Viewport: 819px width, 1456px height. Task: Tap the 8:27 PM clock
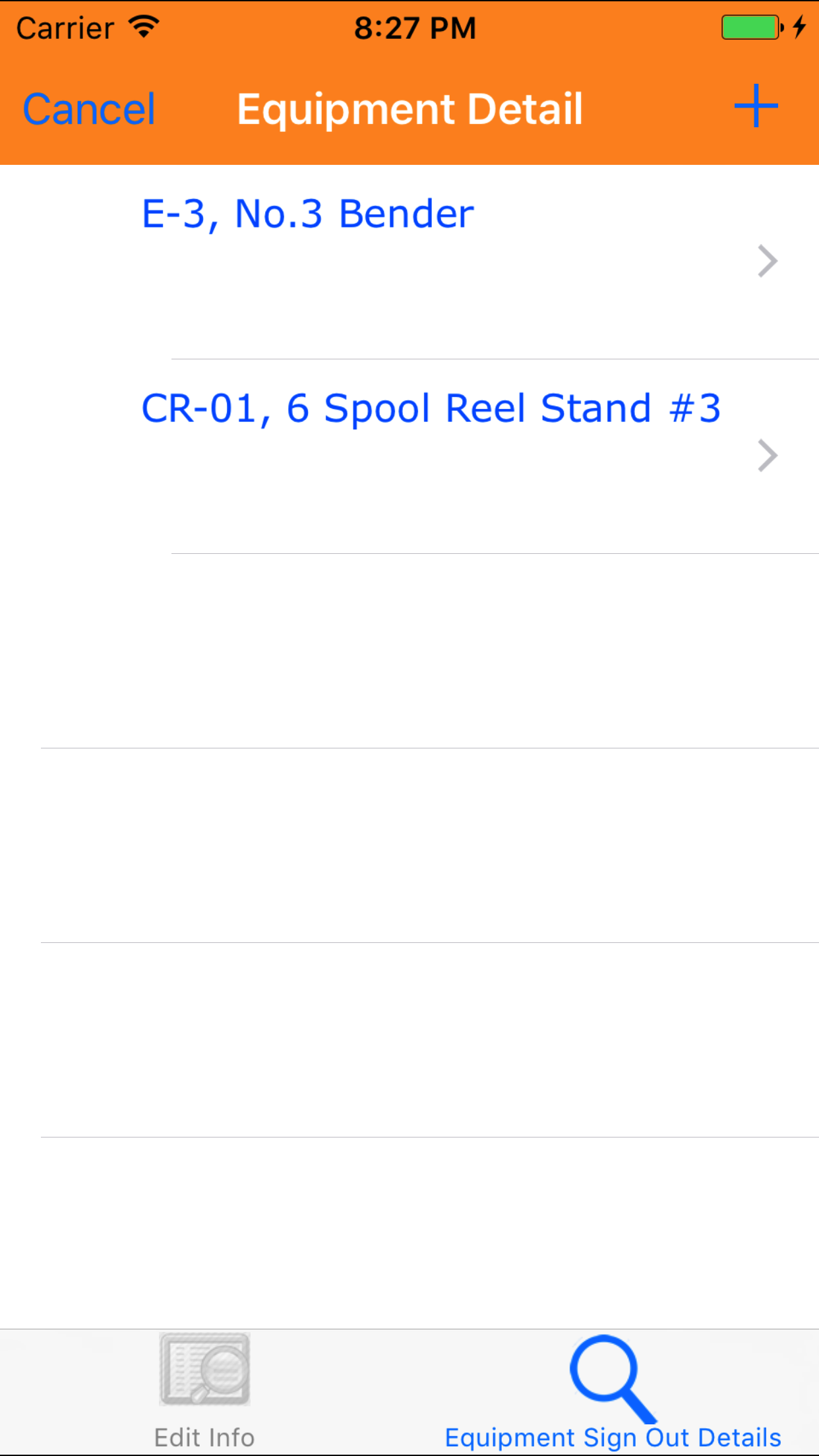point(415,28)
